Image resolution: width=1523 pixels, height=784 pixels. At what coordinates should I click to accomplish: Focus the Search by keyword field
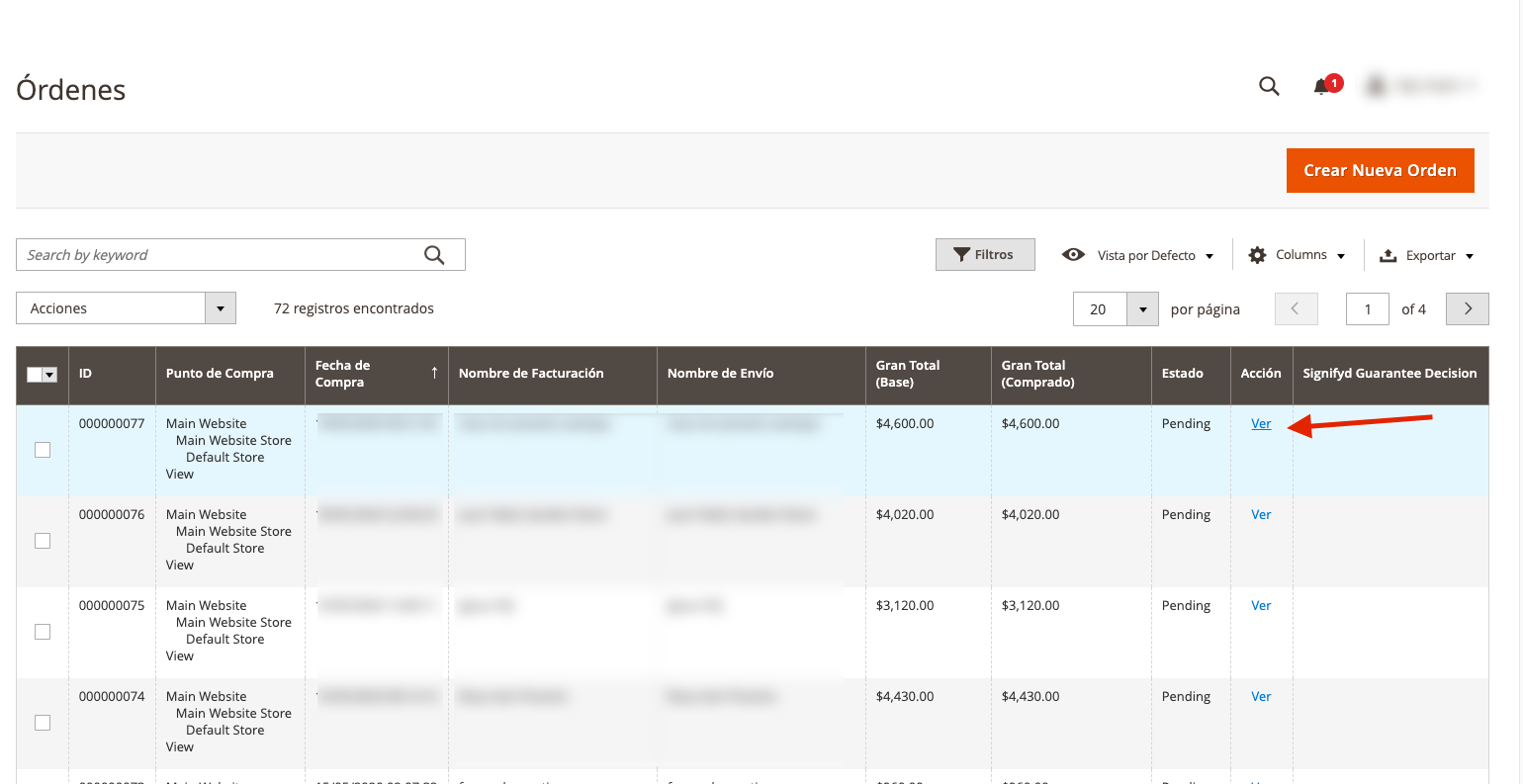(x=220, y=255)
